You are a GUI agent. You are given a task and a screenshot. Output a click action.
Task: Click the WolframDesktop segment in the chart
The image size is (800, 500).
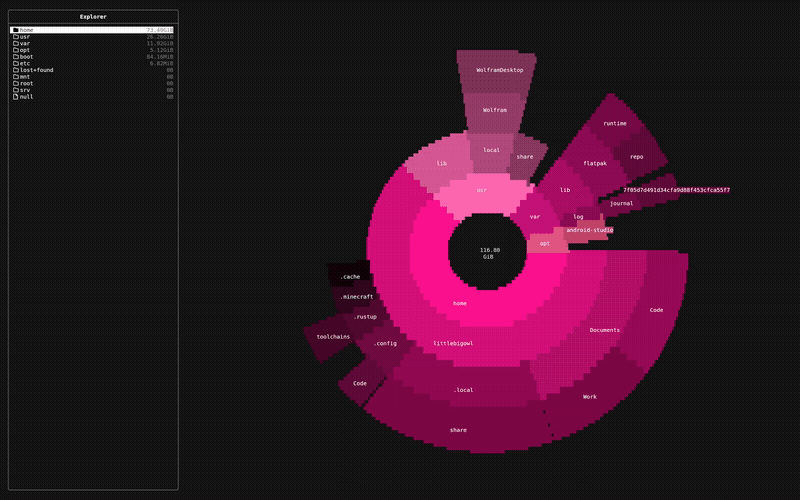click(500, 71)
